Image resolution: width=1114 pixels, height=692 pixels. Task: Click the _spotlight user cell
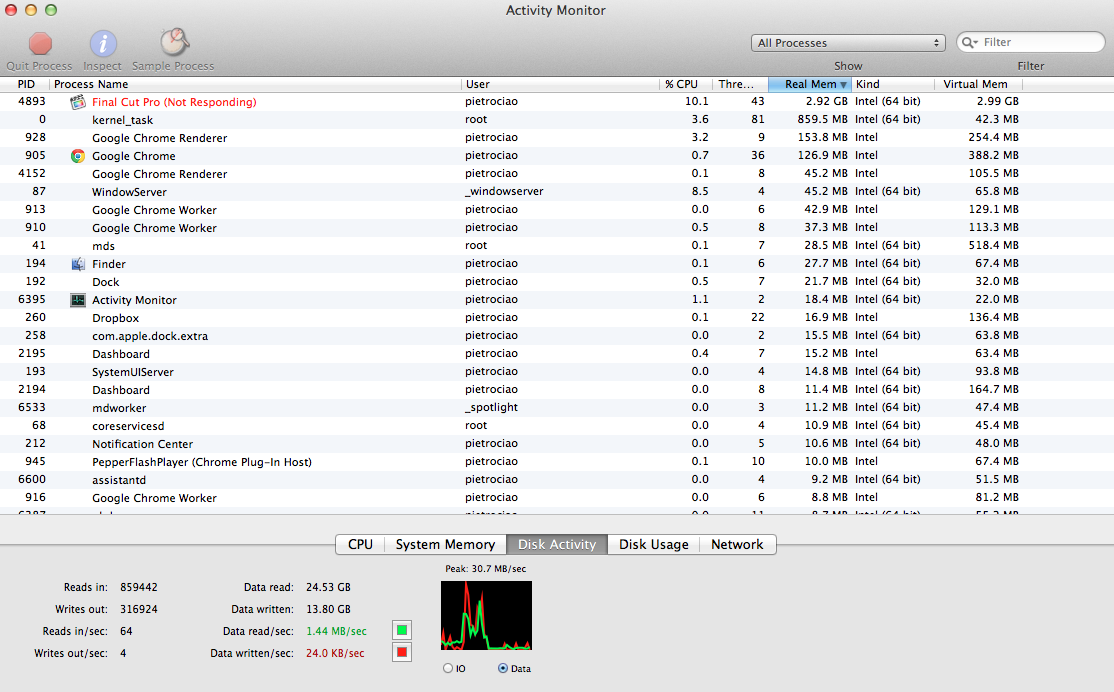491,407
